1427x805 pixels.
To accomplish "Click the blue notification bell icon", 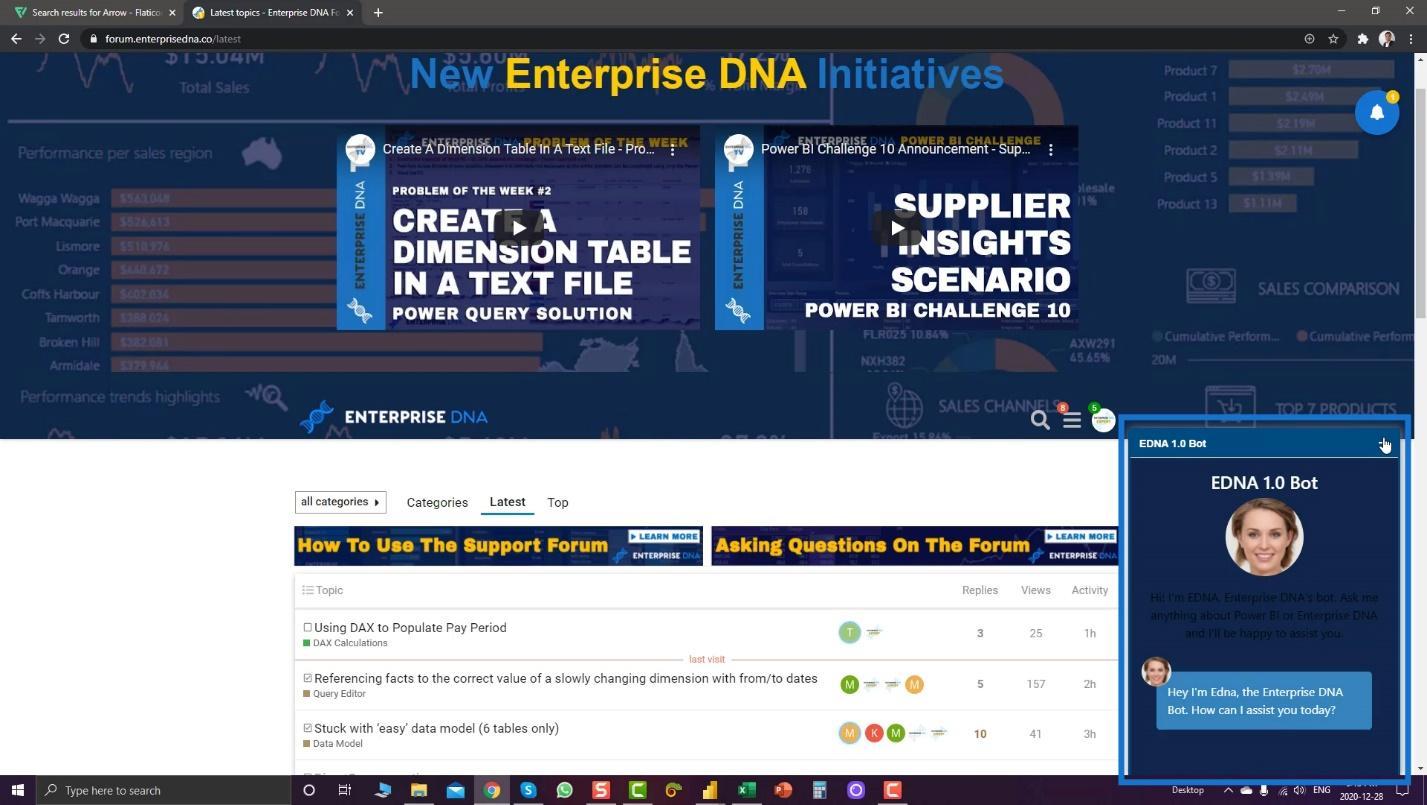I will click(1377, 112).
